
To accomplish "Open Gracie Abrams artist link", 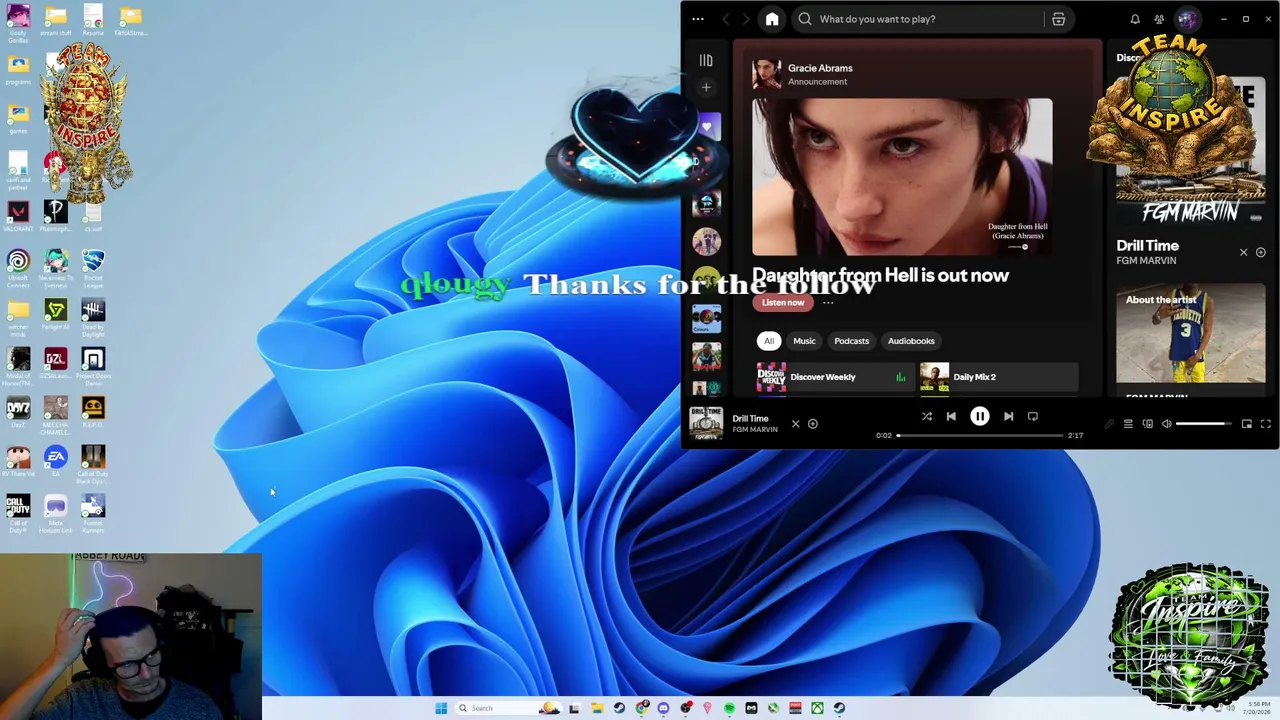I will [x=820, y=68].
